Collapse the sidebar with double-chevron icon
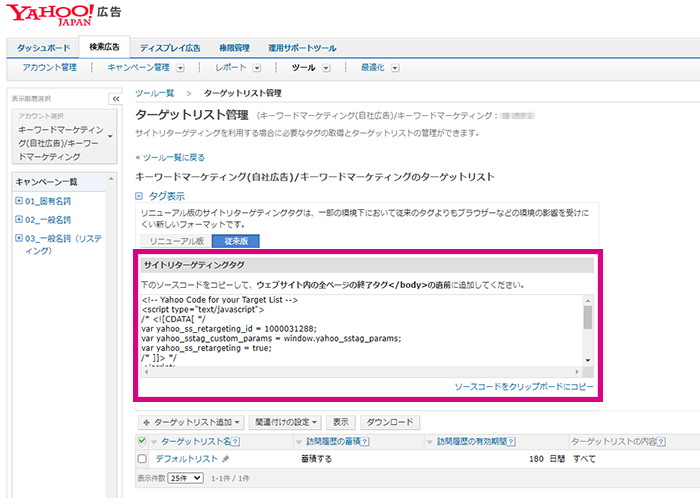 116,99
